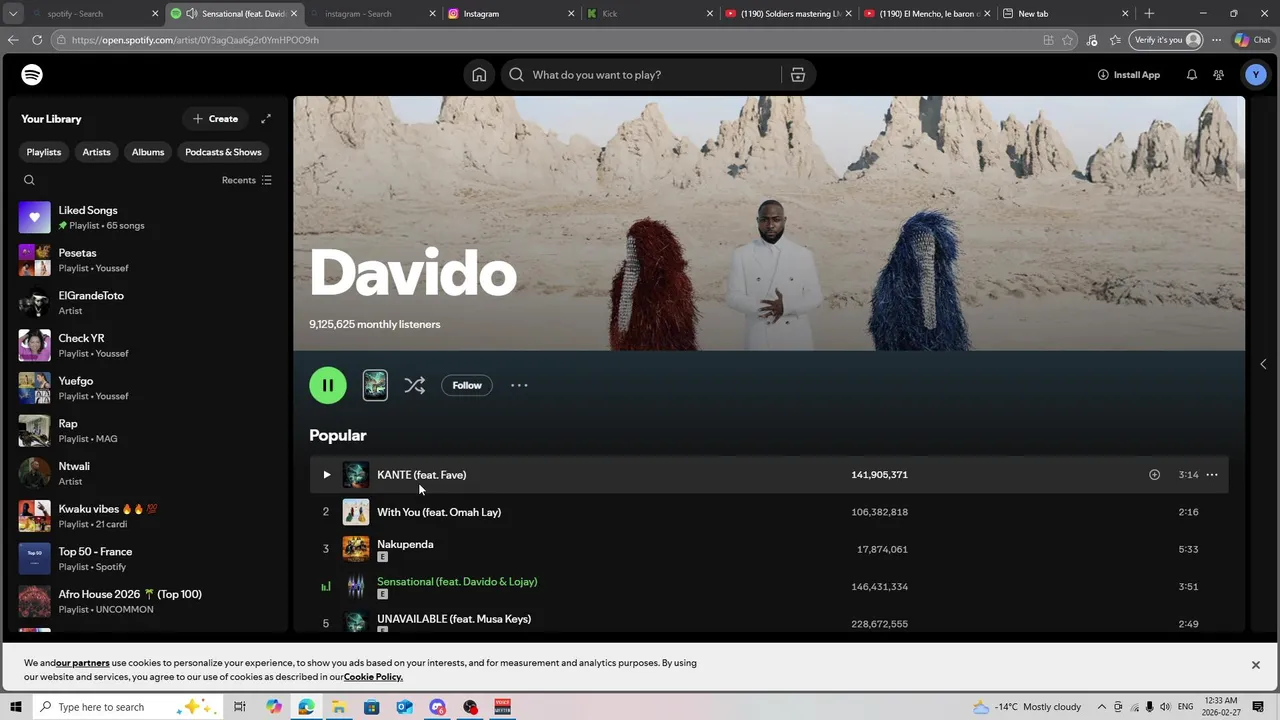
Task: Open the user profile avatar Y
Action: pyautogui.click(x=1256, y=75)
